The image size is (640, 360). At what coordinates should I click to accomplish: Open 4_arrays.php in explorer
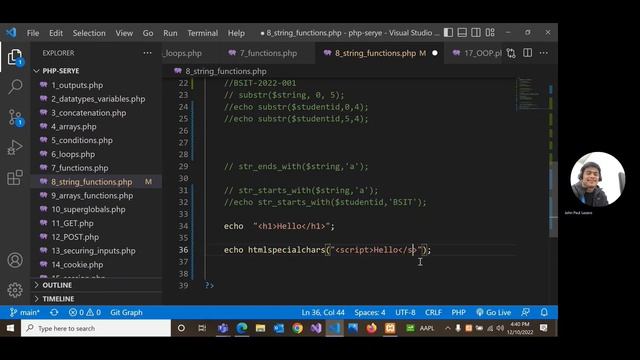click(96, 127)
